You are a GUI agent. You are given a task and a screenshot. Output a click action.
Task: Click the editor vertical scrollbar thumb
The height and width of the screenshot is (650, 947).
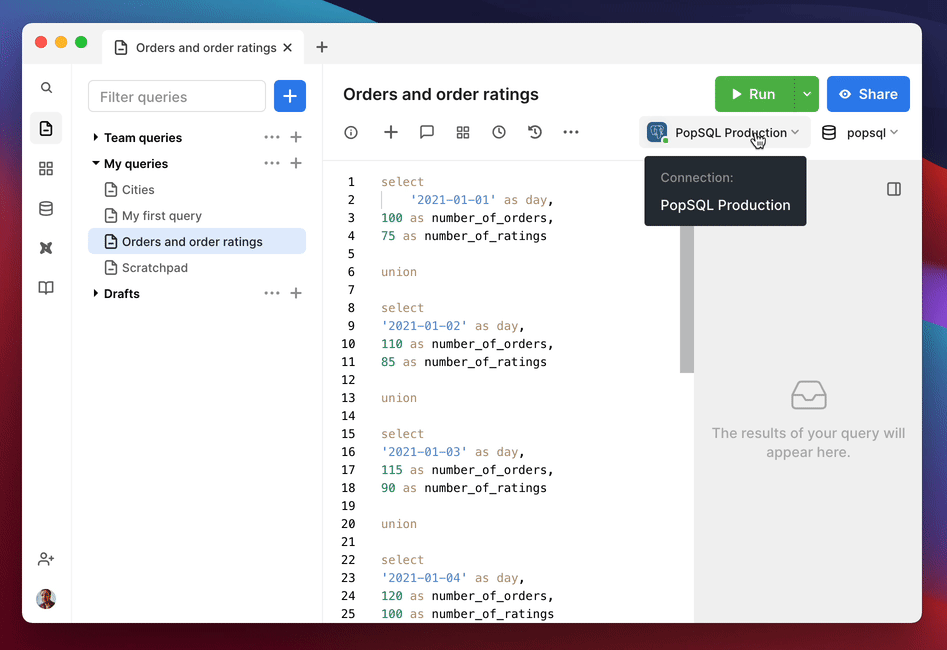pos(687,300)
